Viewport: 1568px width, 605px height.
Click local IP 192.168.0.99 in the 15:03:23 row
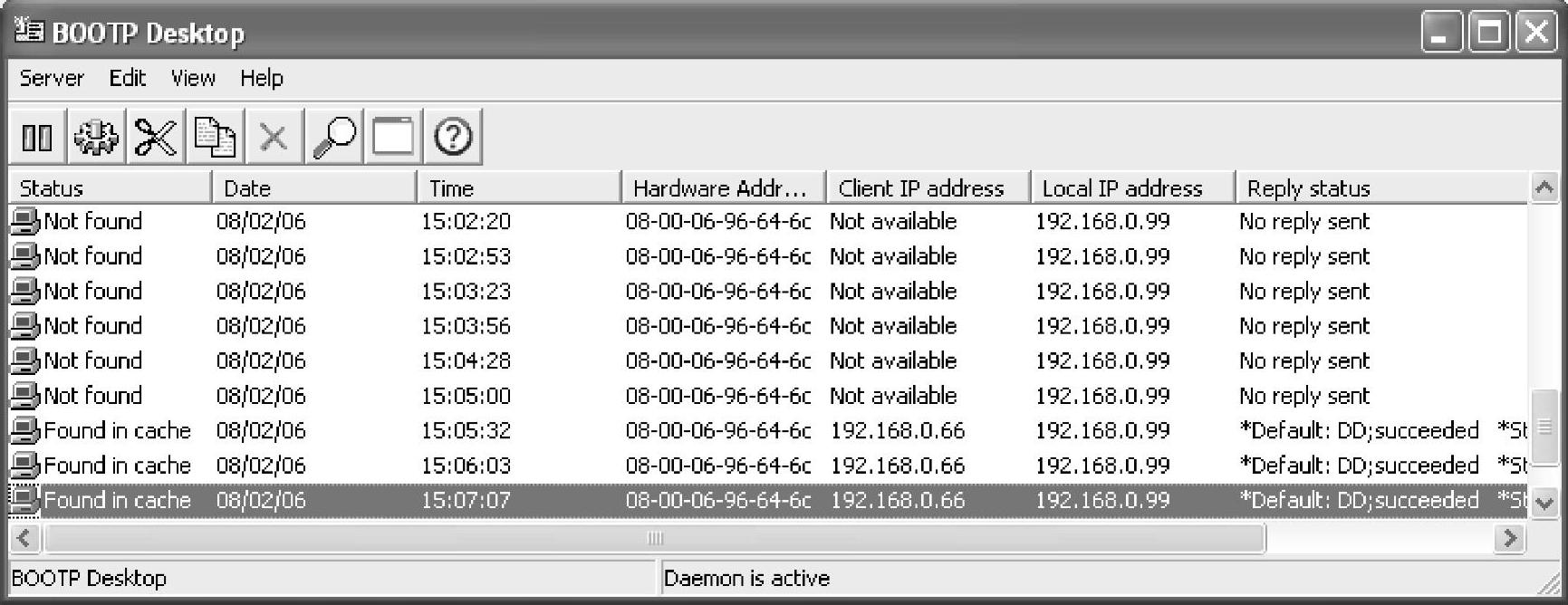pos(1102,291)
